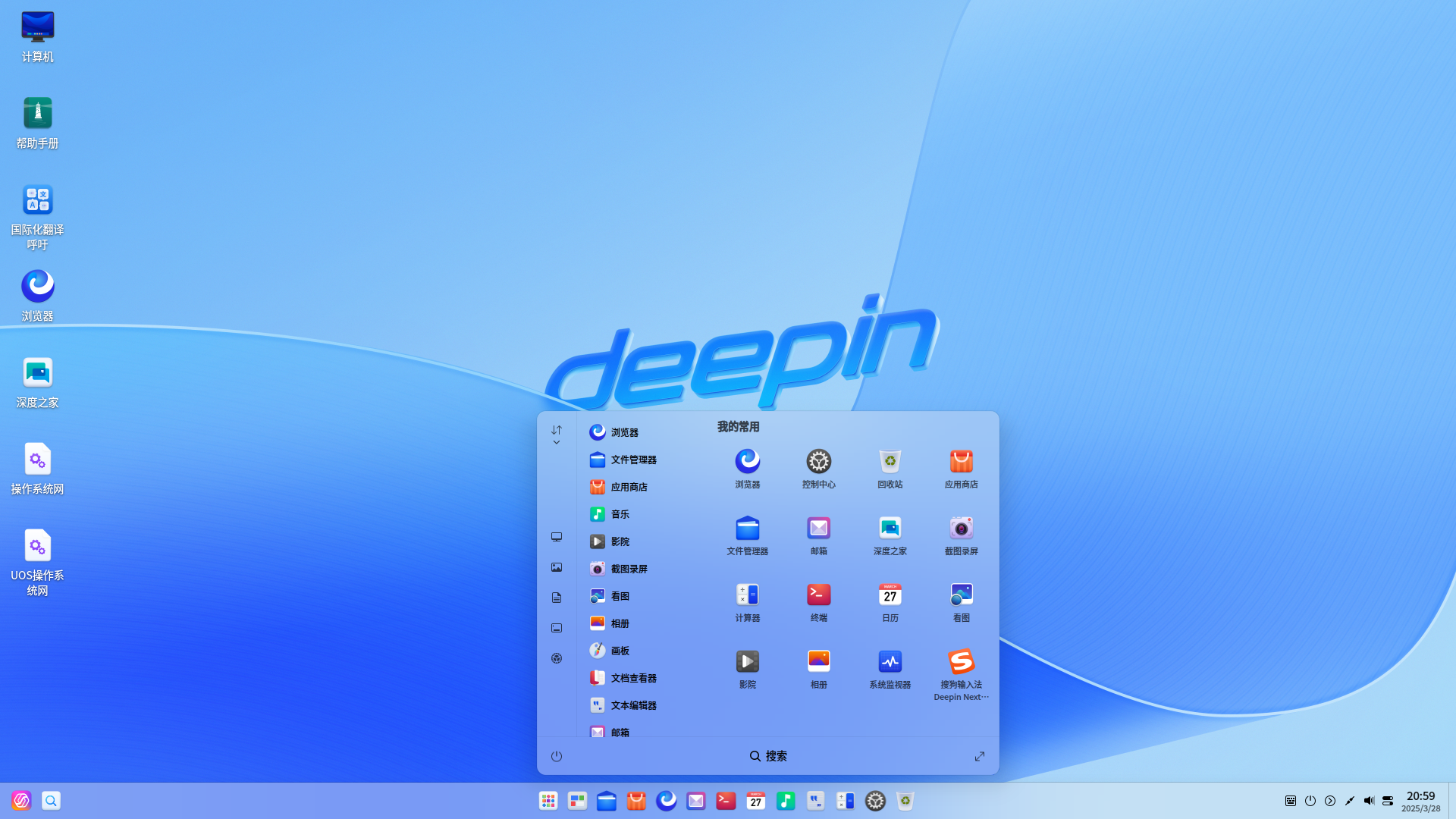The width and height of the screenshot is (1456, 819).
Task: Open the music player in the dock
Action: pos(786,801)
